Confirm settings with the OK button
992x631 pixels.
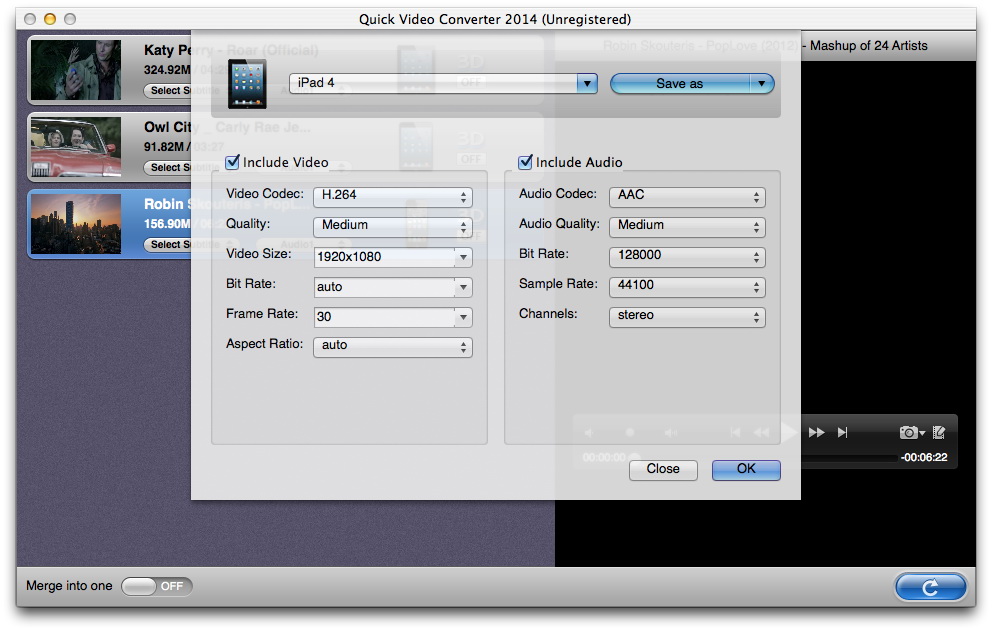(x=746, y=470)
